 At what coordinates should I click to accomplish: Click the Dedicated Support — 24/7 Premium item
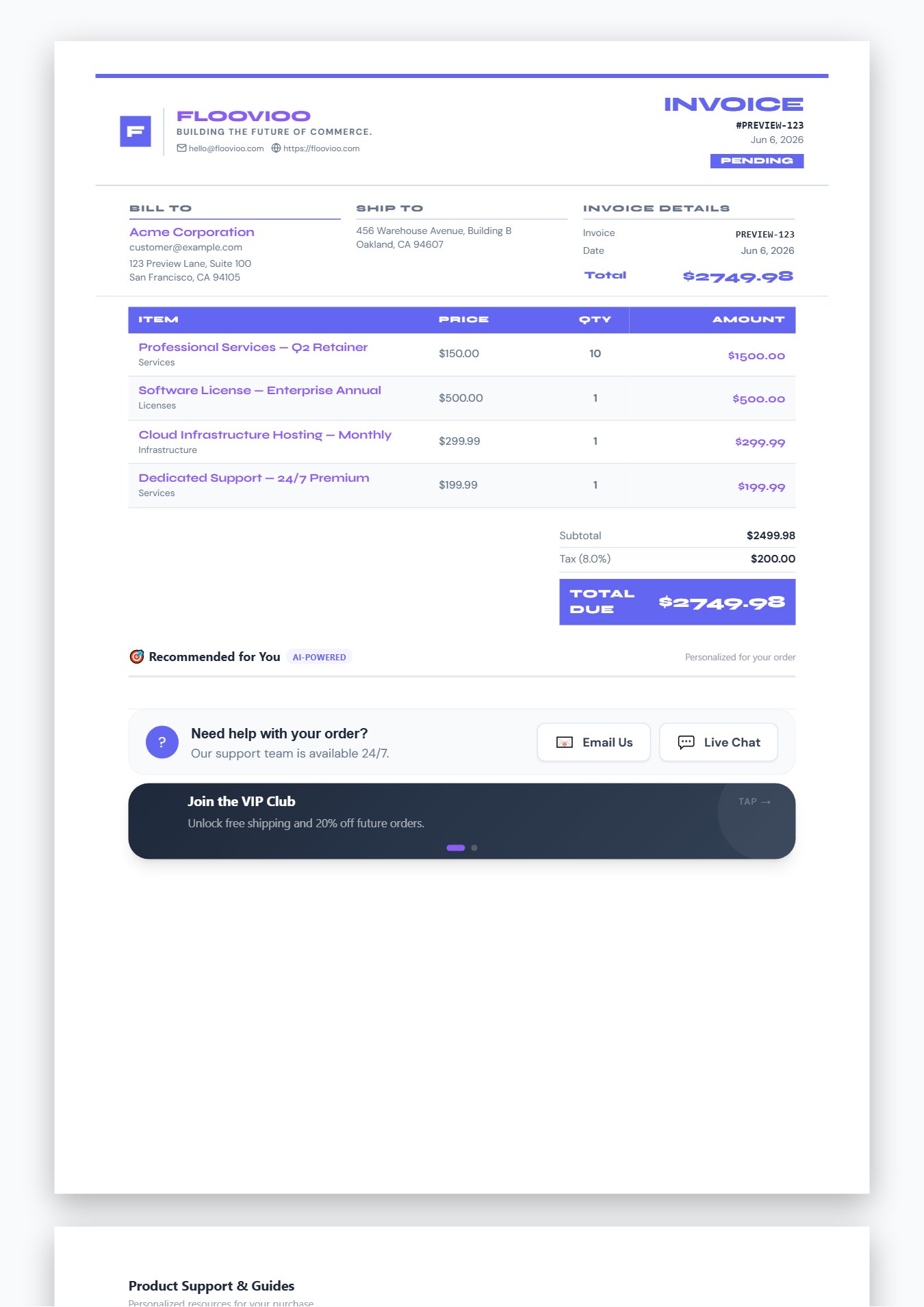pos(254,478)
